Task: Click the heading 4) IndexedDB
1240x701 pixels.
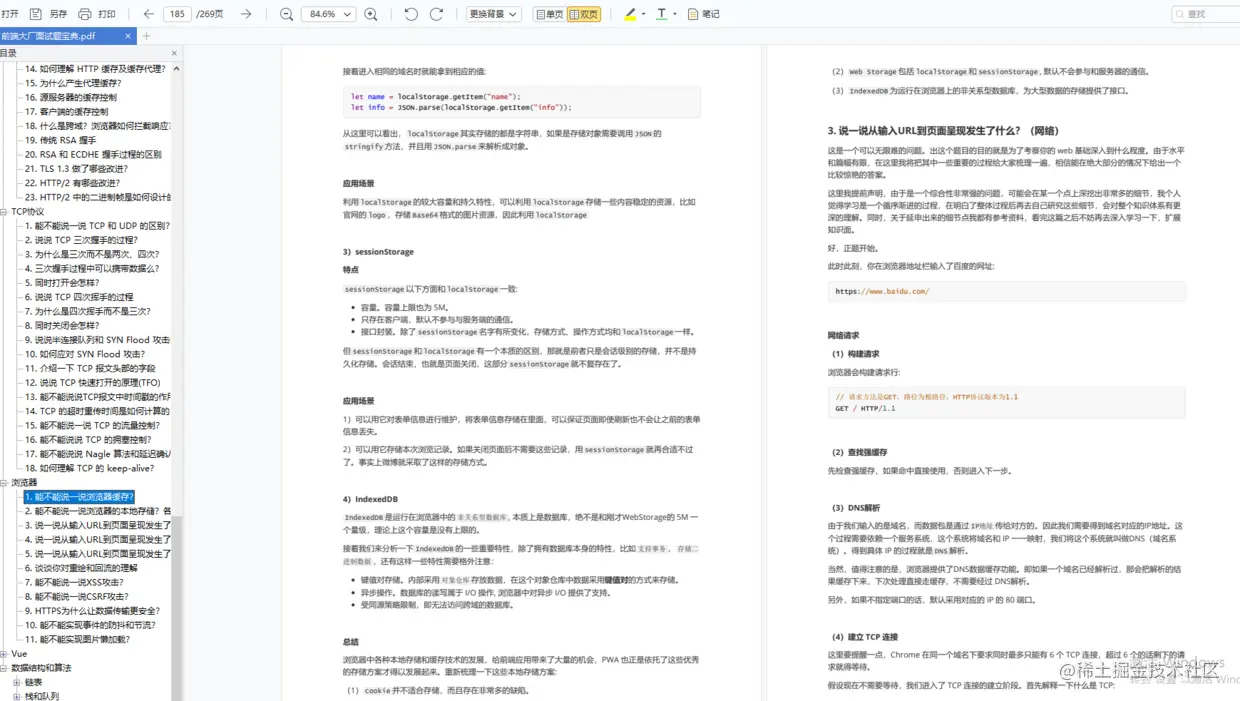Action: coord(370,499)
